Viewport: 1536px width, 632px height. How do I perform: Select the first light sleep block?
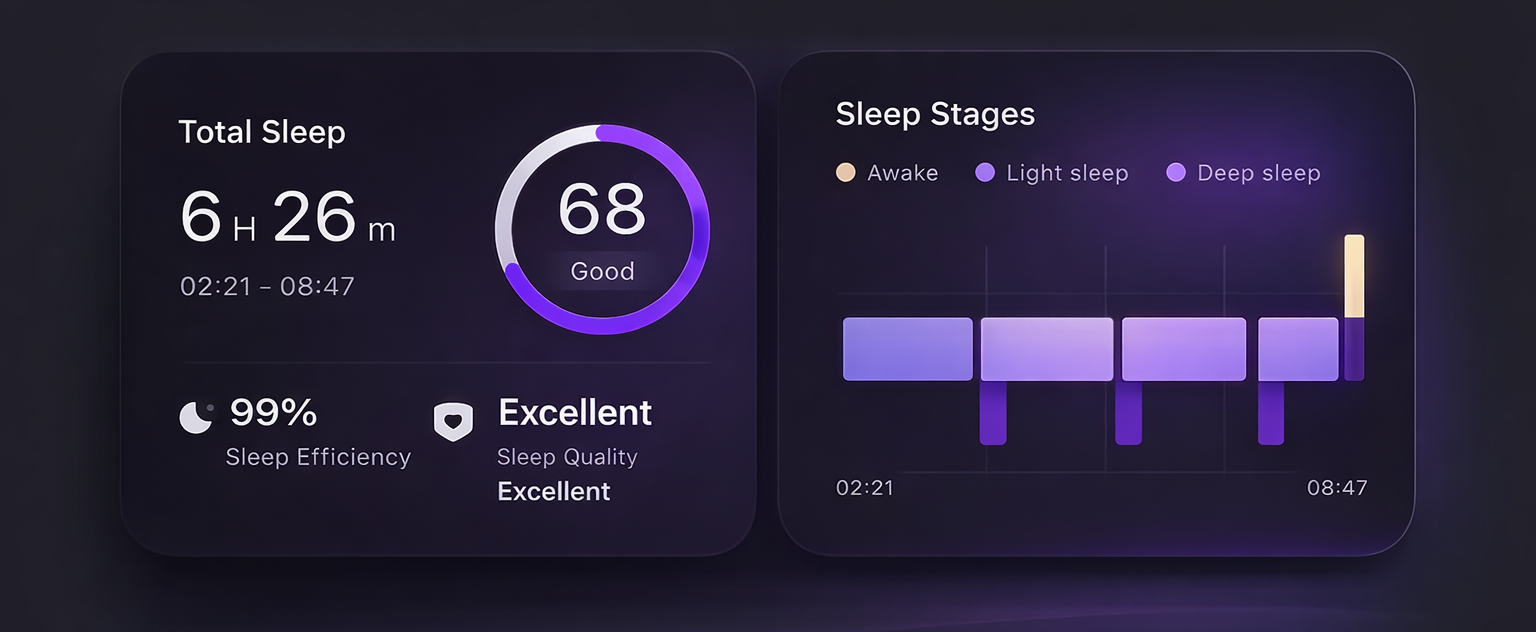[x=908, y=349]
